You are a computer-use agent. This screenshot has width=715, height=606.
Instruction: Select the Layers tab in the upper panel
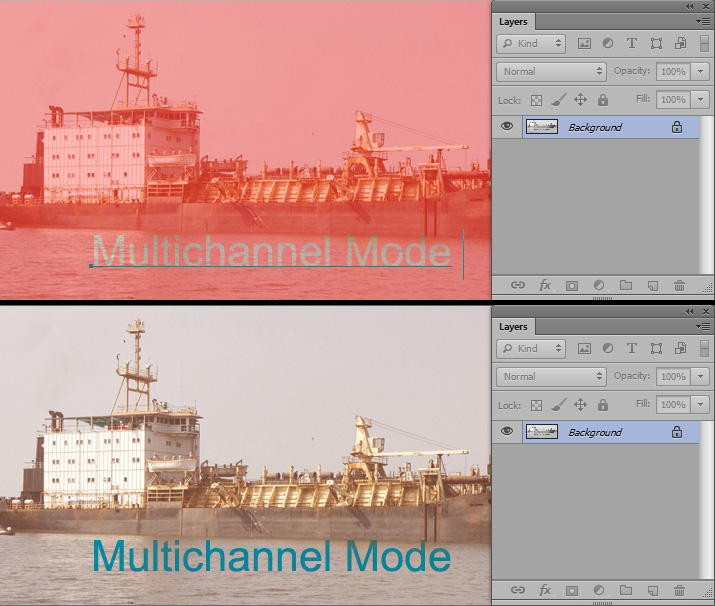point(514,21)
